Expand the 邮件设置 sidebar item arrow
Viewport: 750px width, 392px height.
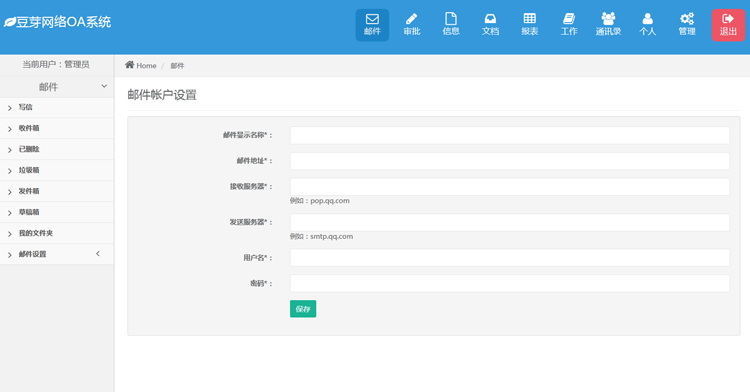pyautogui.click(x=98, y=253)
